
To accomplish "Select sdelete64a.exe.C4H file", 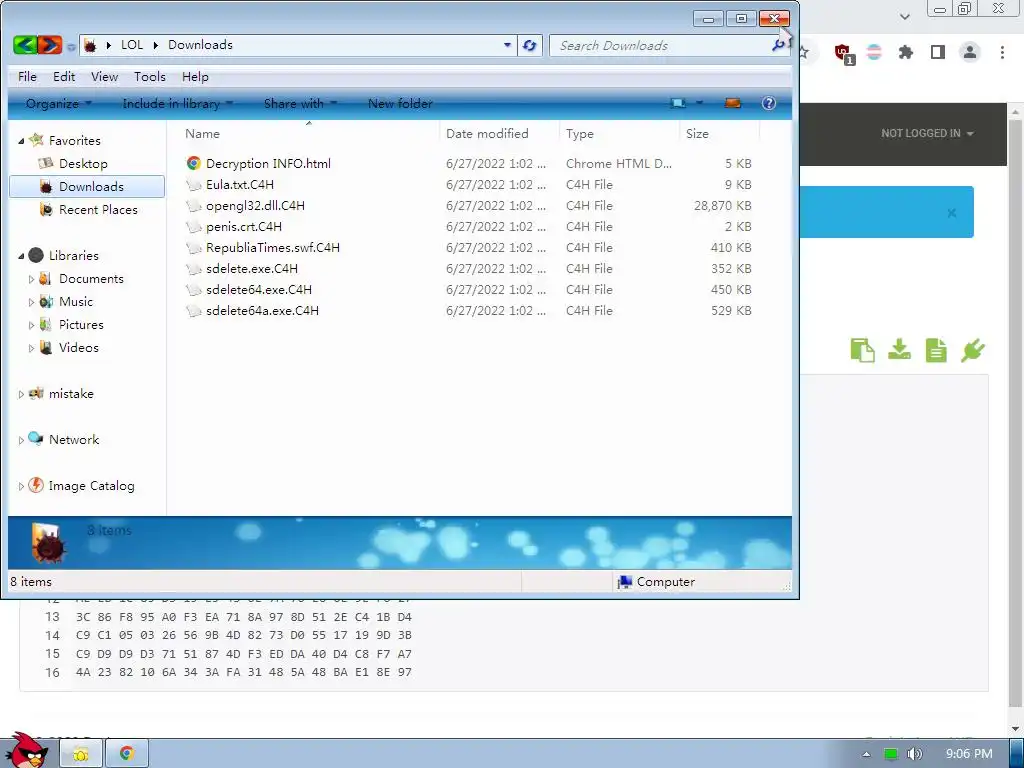I will (263, 310).
